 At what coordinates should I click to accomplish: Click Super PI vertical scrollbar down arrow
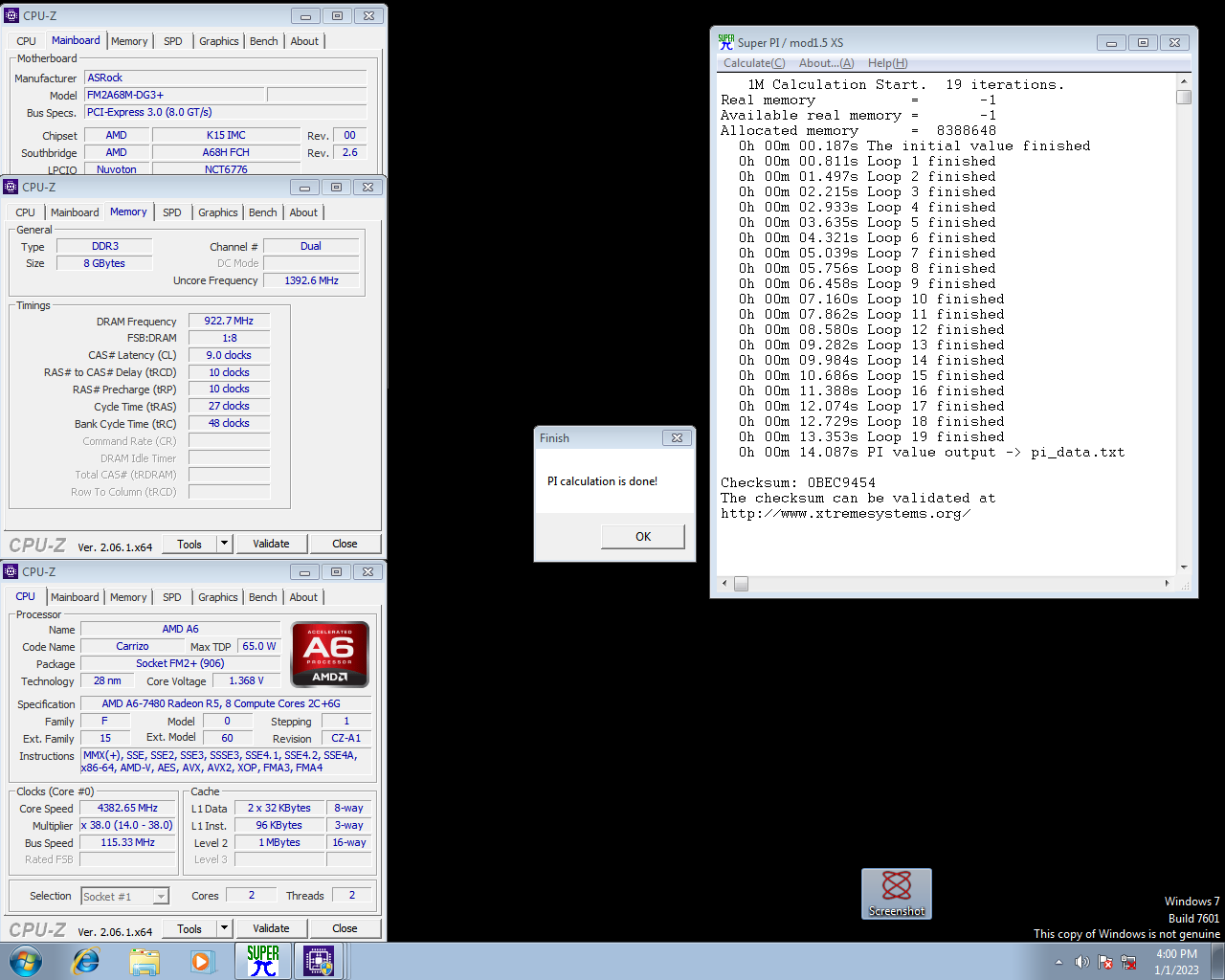click(x=1184, y=568)
